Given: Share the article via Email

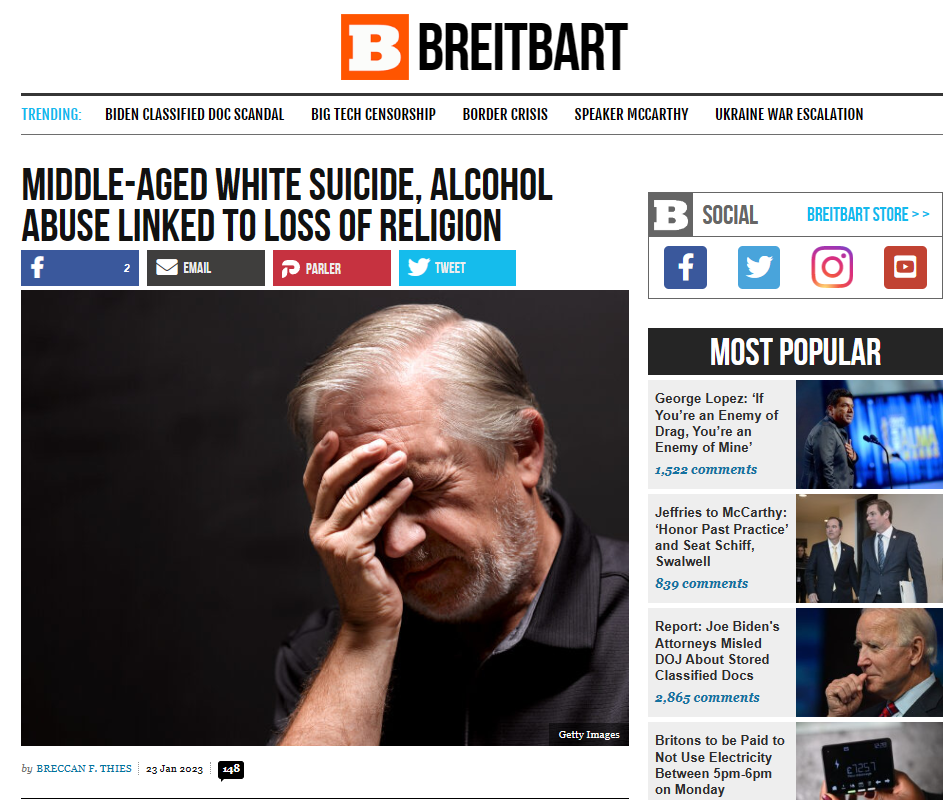Looking at the screenshot, I should [x=206, y=268].
